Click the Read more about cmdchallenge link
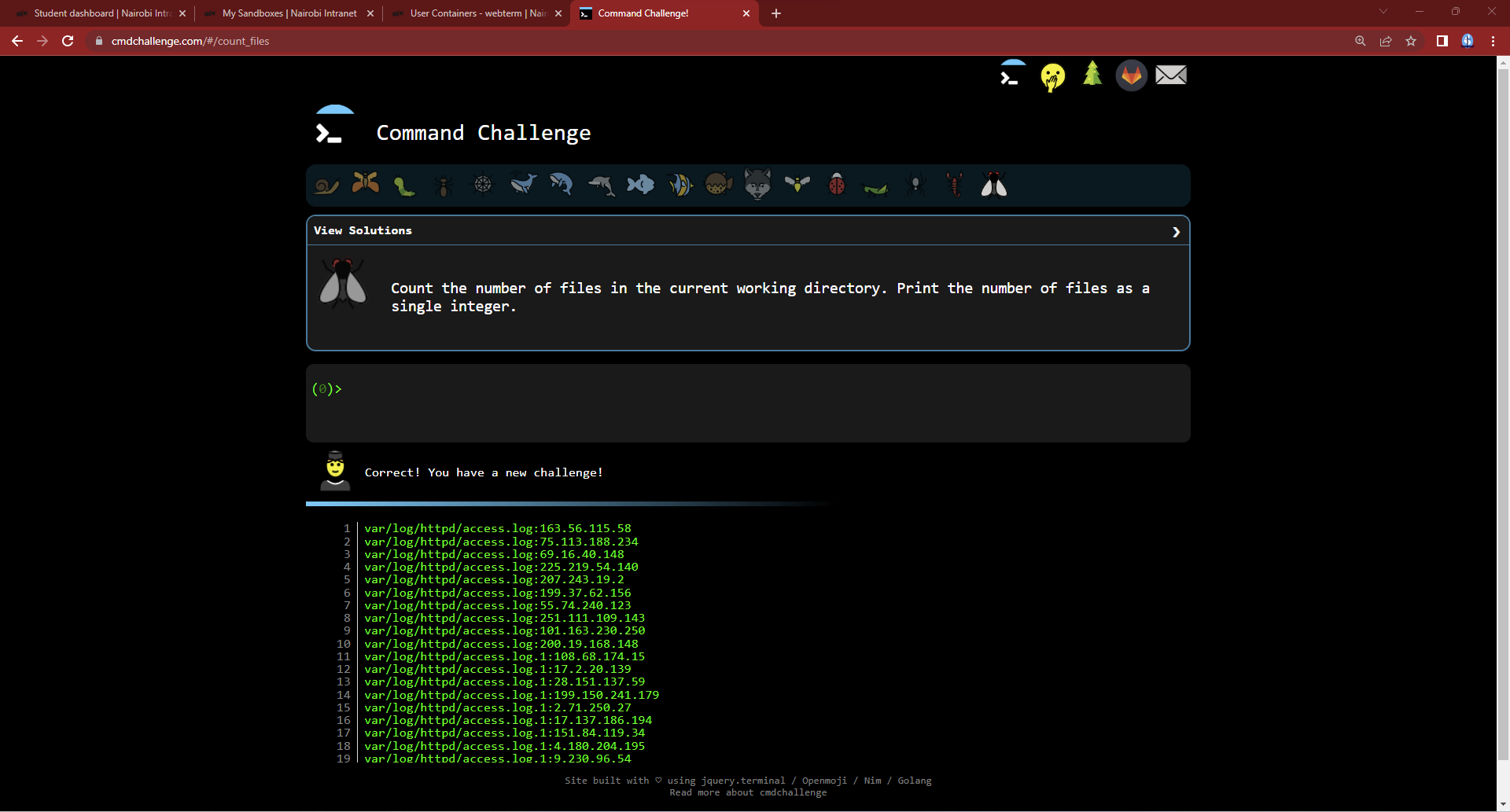The width and height of the screenshot is (1510, 812). [748, 792]
